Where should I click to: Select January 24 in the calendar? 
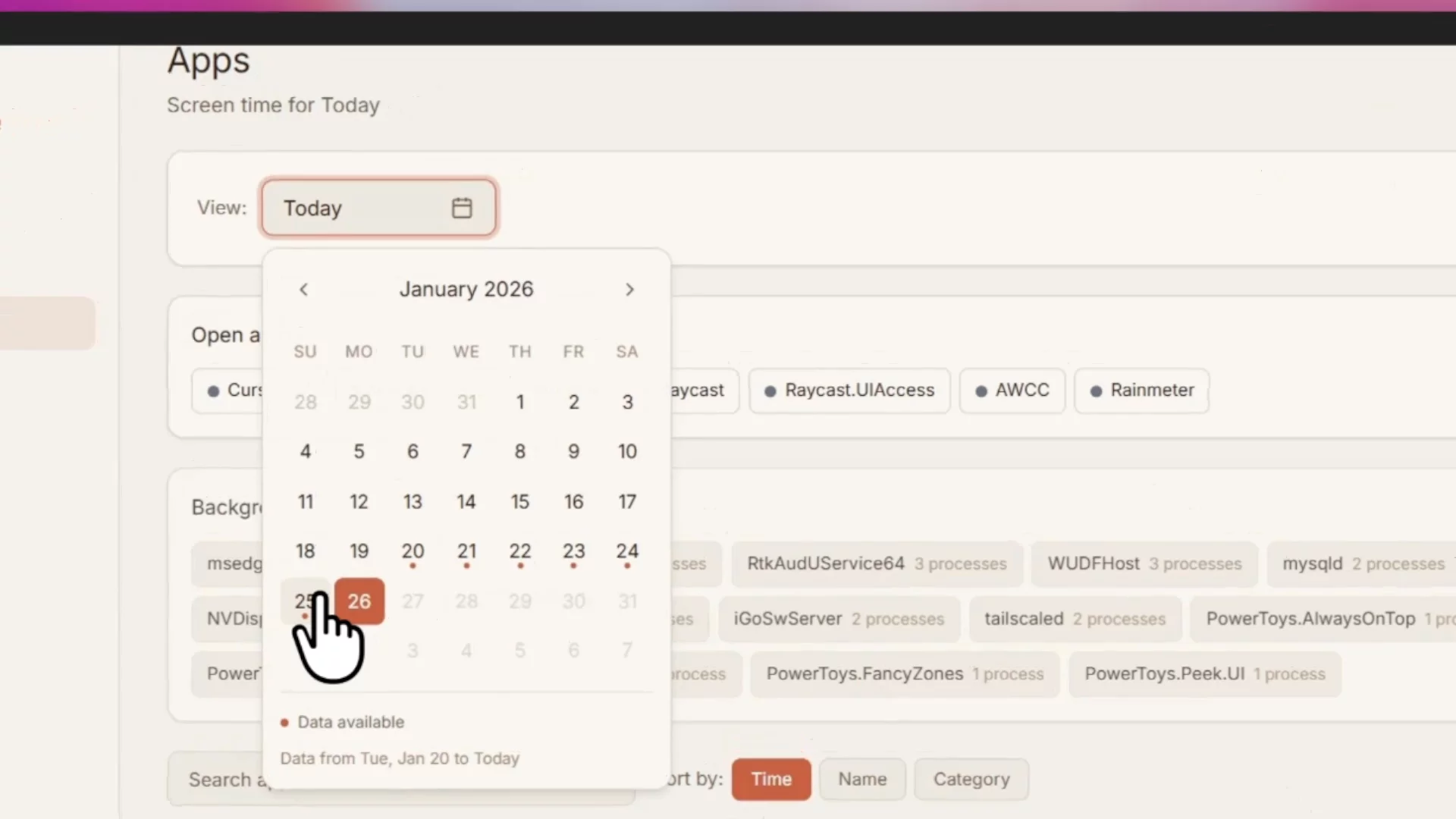[627, 551]
